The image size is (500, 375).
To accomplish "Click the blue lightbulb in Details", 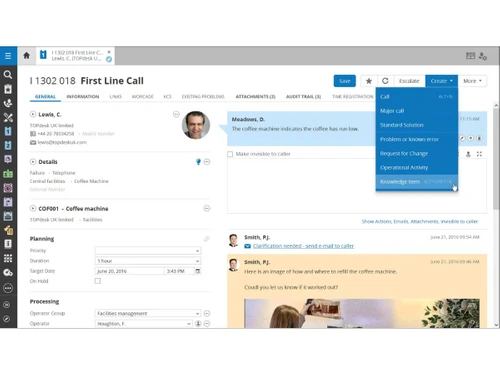I will 198,162.
